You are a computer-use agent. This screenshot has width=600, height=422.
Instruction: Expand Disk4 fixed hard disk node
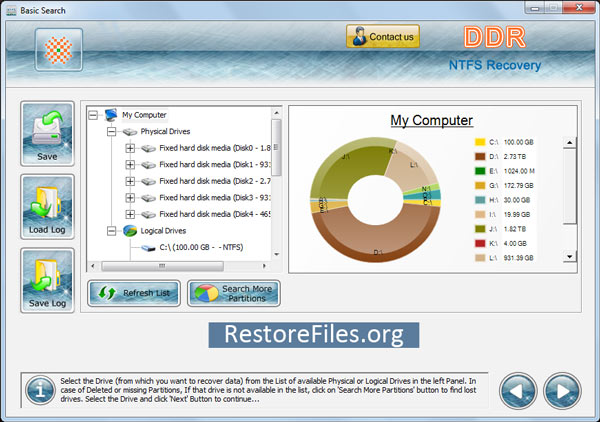(x=130, y=214)
